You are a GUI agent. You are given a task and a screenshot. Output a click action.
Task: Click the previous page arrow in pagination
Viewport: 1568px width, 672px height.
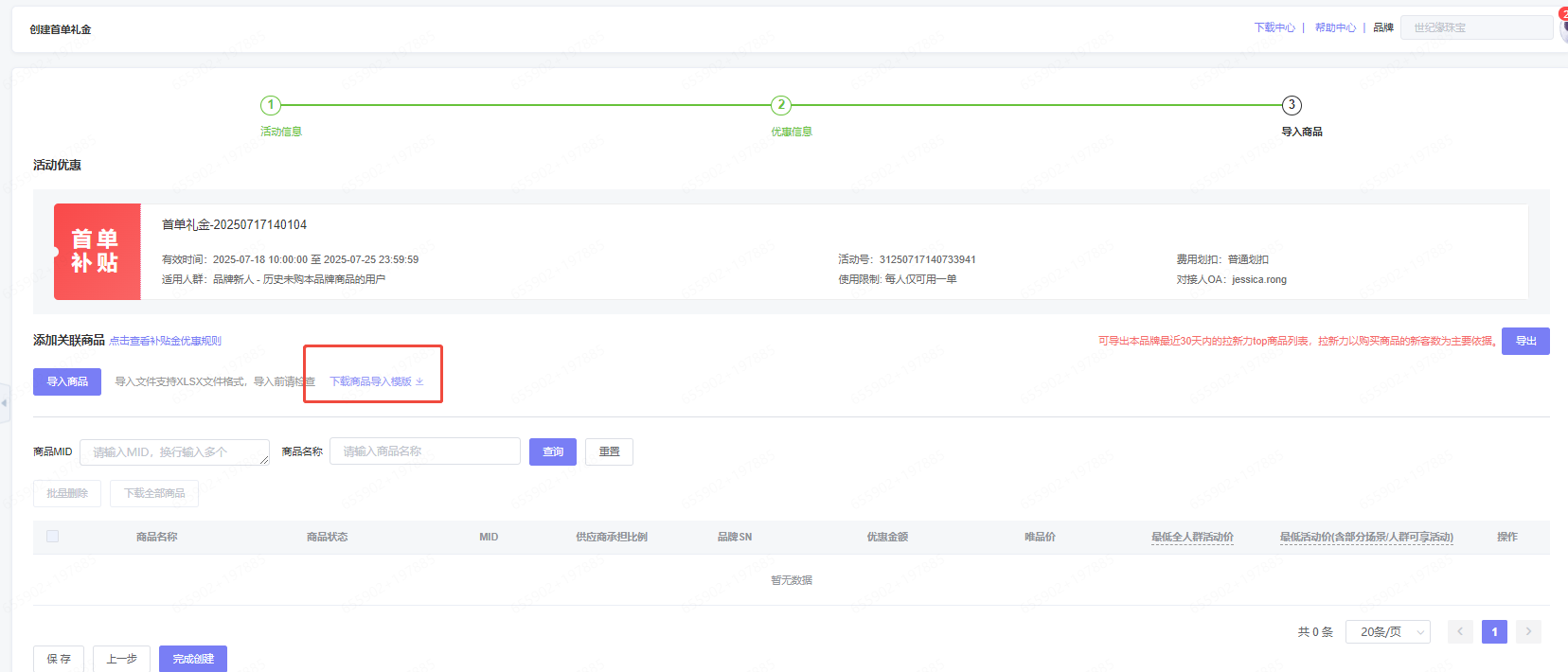(x=1460, y=631)
